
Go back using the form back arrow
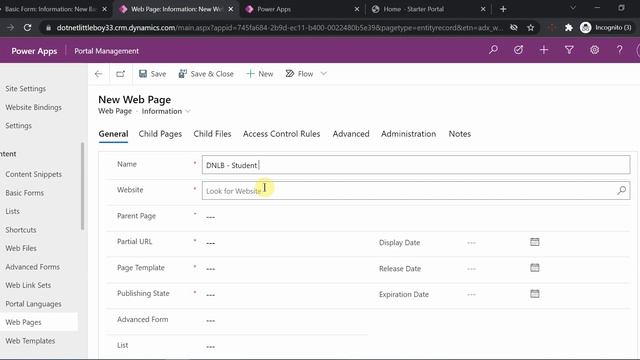pyautogui.click(x=98, y=74)
